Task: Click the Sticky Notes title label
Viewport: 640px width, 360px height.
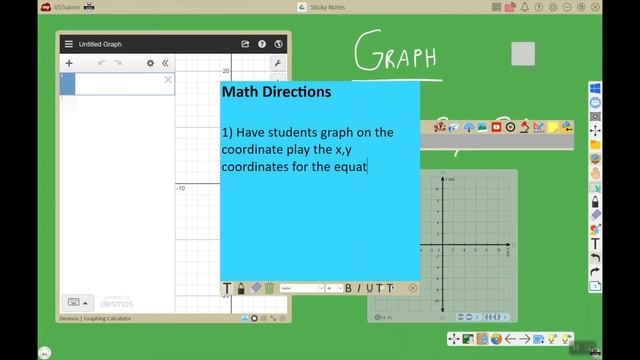Action: pos(327,7)
